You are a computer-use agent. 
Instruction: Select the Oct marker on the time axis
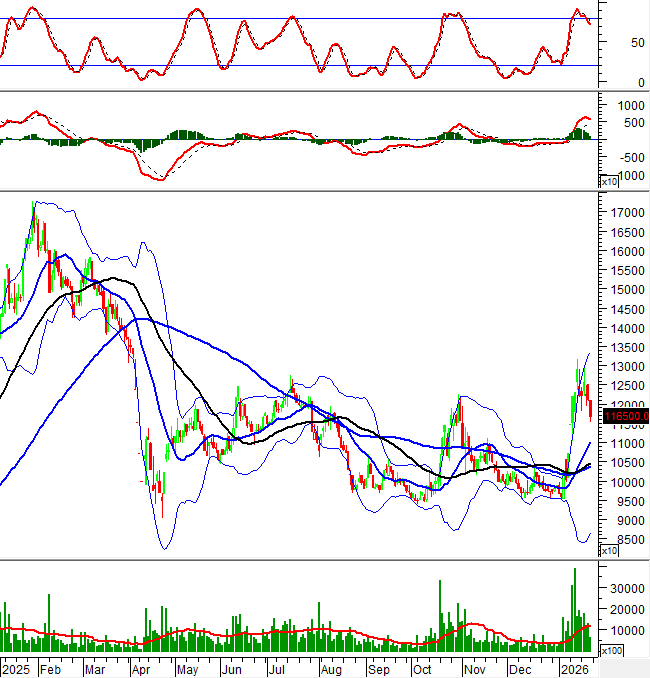click(422, 667)
